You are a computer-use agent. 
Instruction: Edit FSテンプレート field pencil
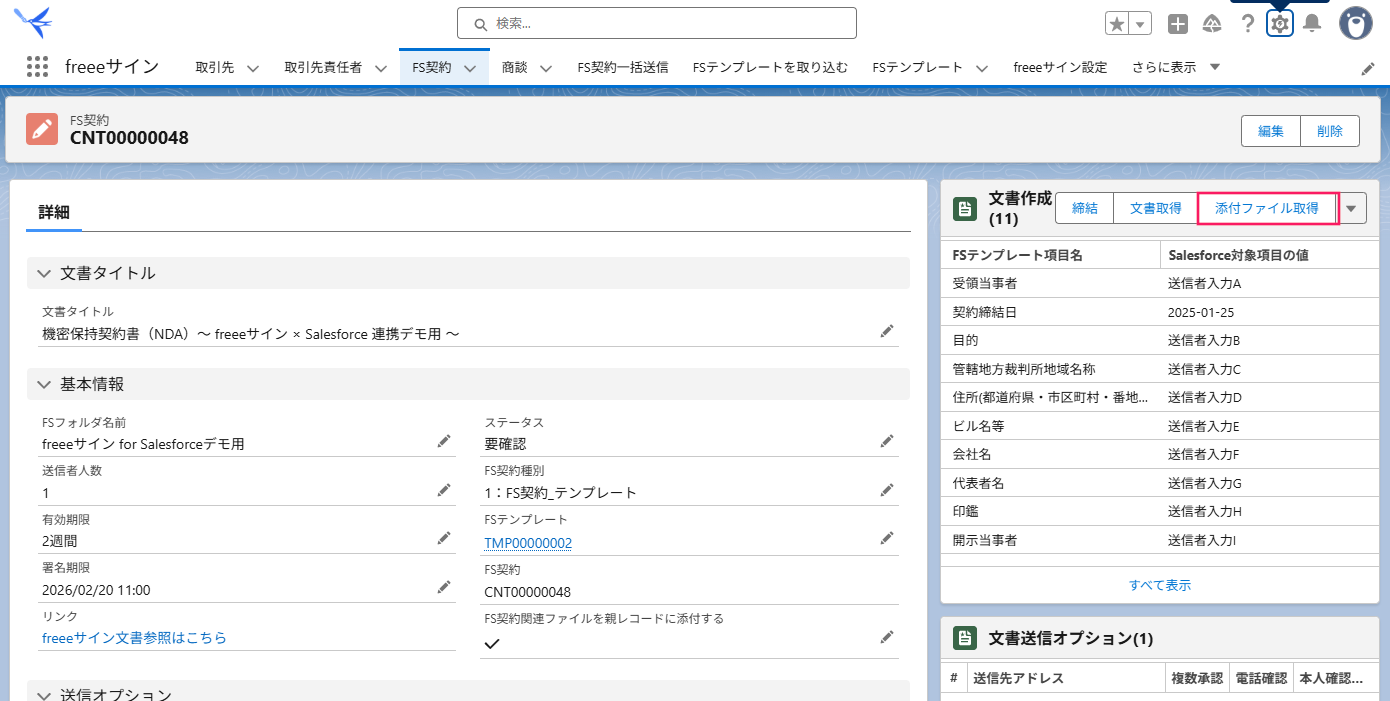point(886,538)
